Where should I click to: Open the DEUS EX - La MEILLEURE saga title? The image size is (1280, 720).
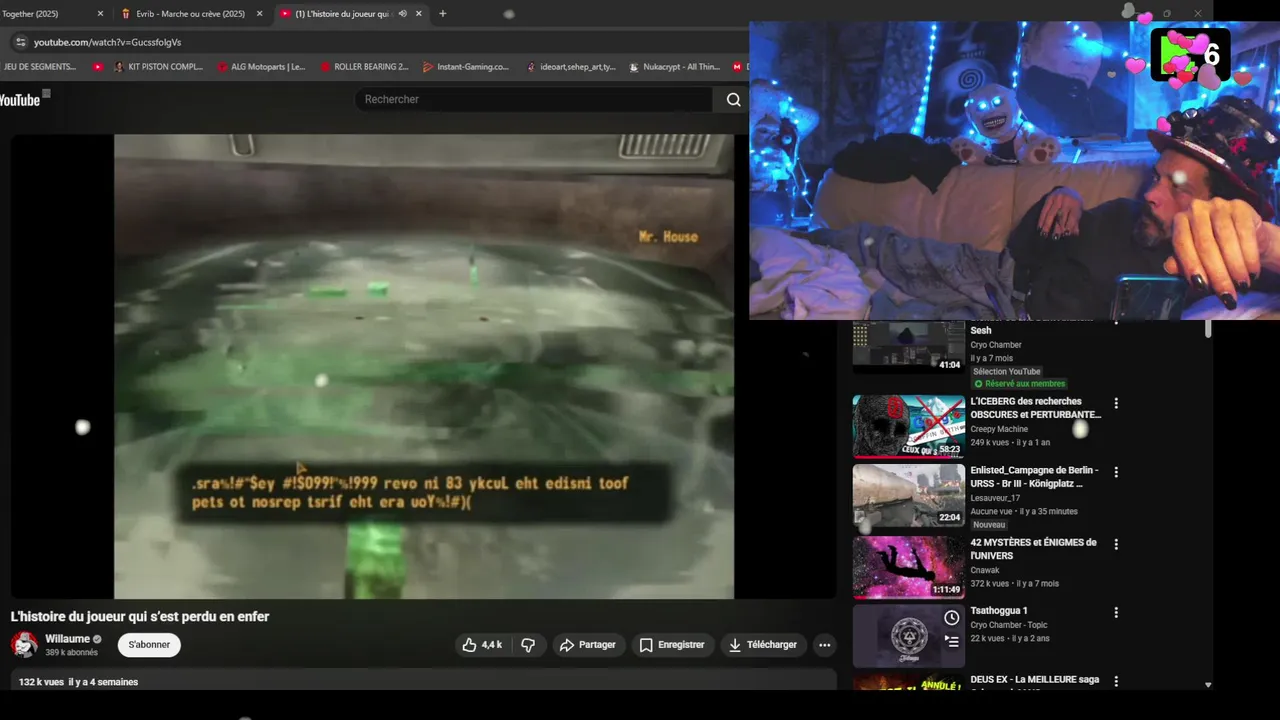coord(1034,680)
